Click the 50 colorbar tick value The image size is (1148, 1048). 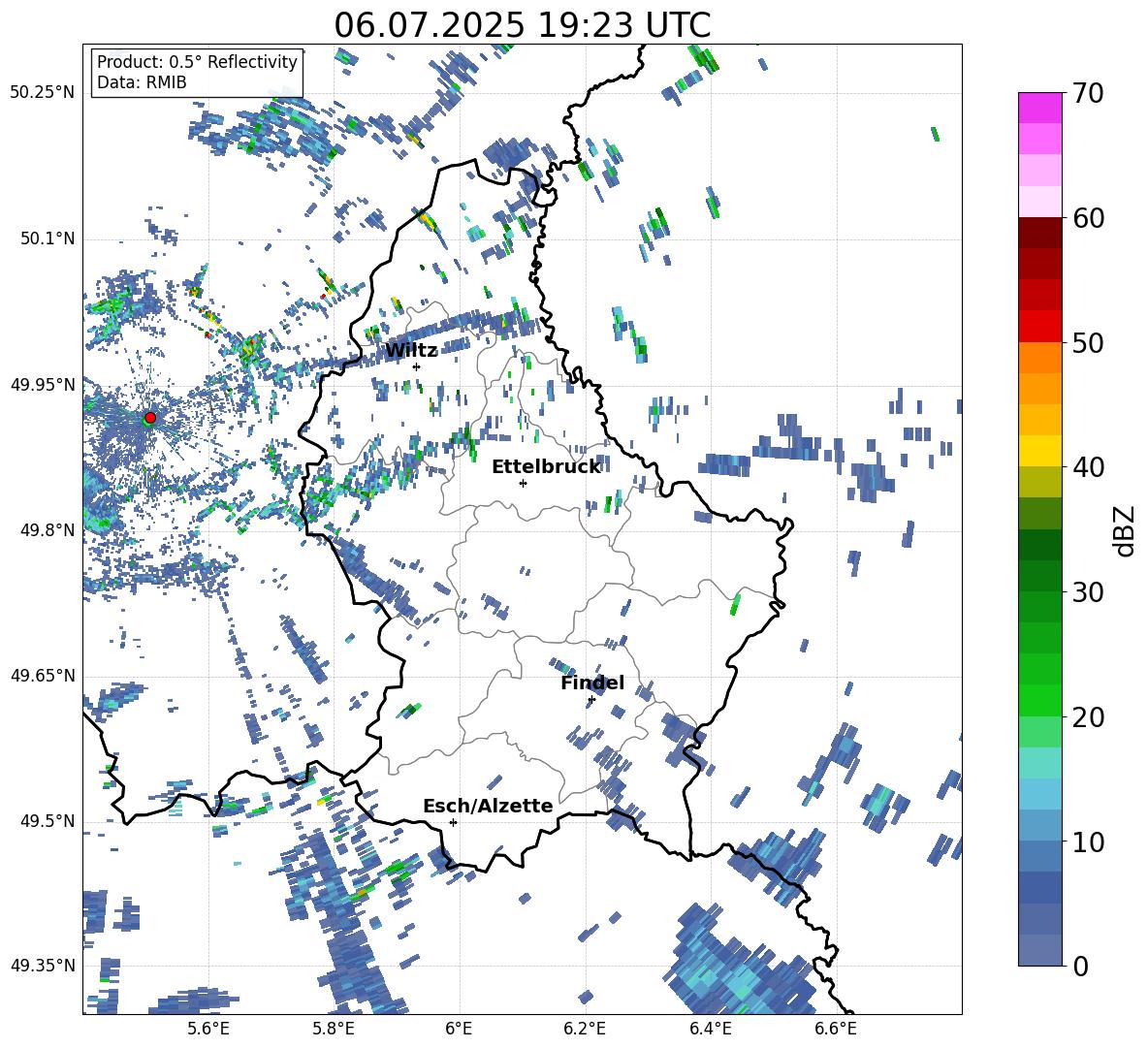(x=1088, y=342)
